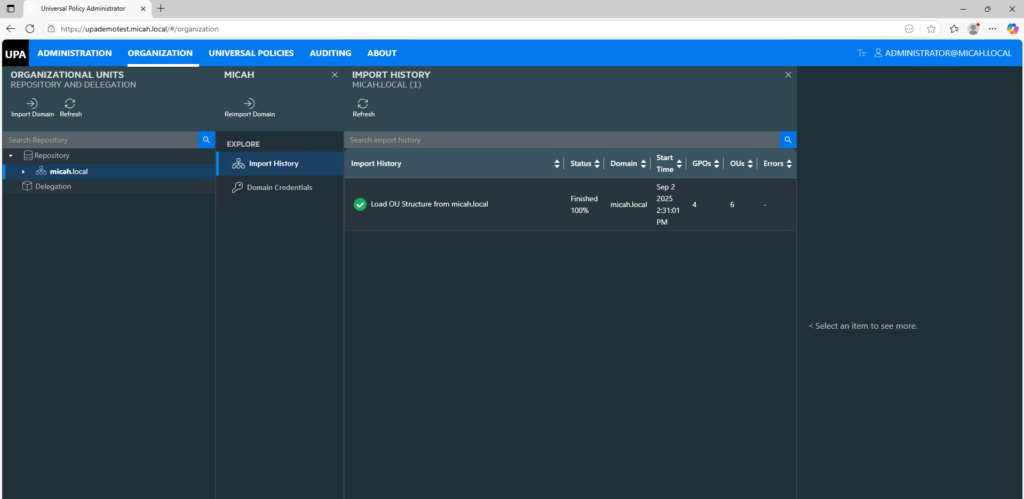Open the Auditing menu
Viewport: 1024px width, 499px height.
pyautogui.click(x=330, y=53)
